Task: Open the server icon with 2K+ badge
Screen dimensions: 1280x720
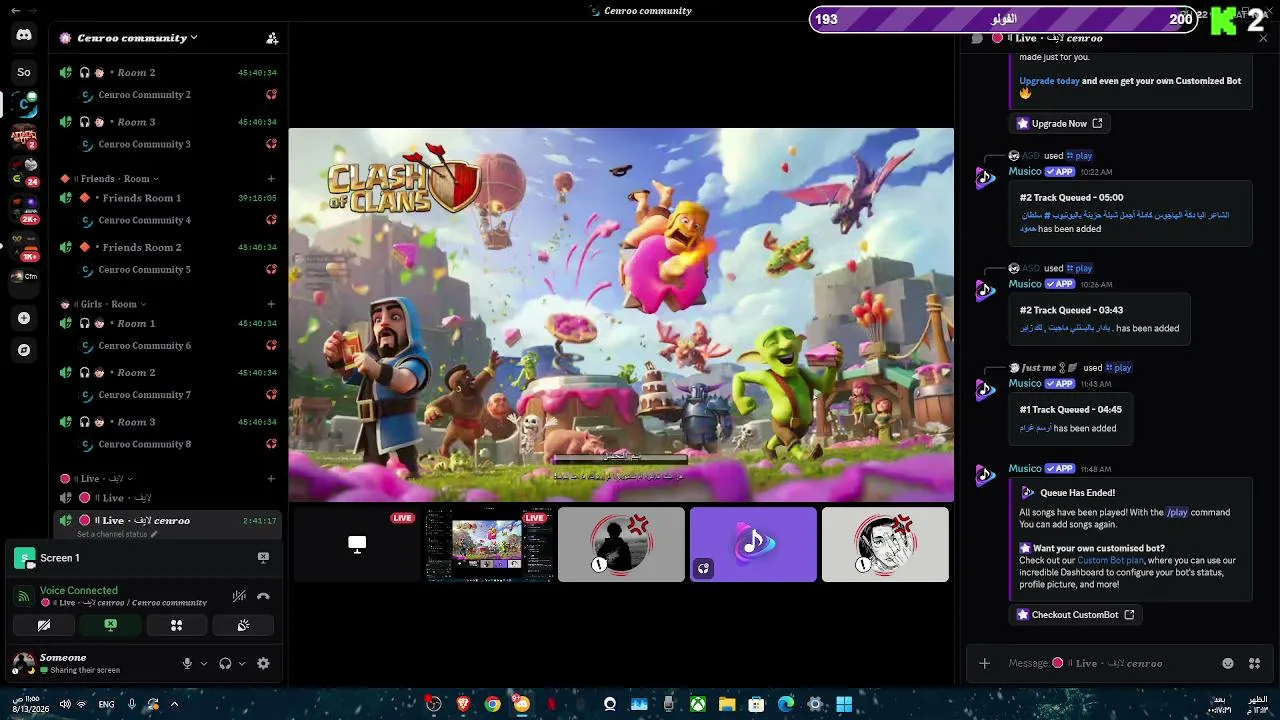Action: click(24, 209)
